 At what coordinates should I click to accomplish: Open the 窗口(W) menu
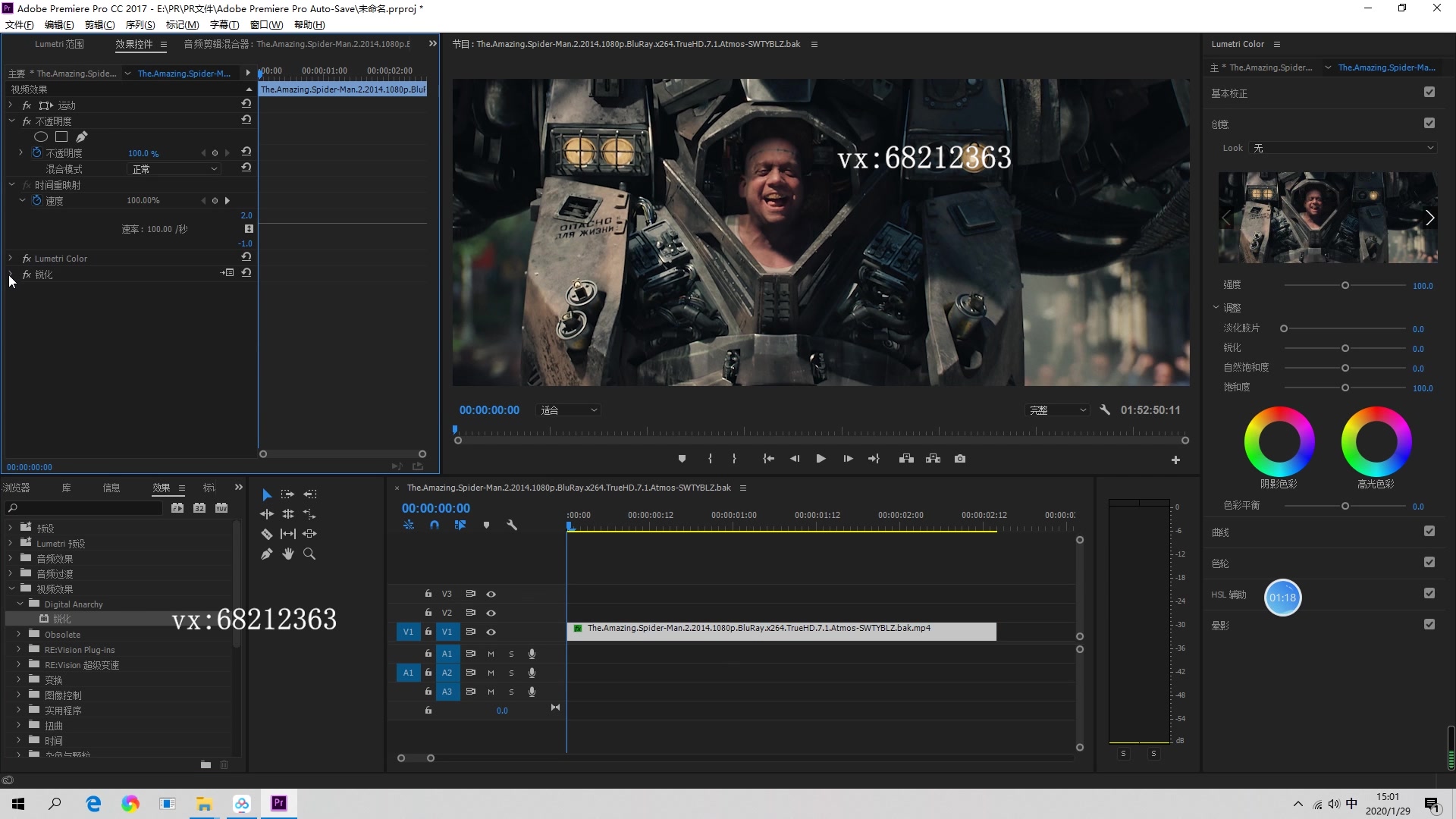[266, 25]
